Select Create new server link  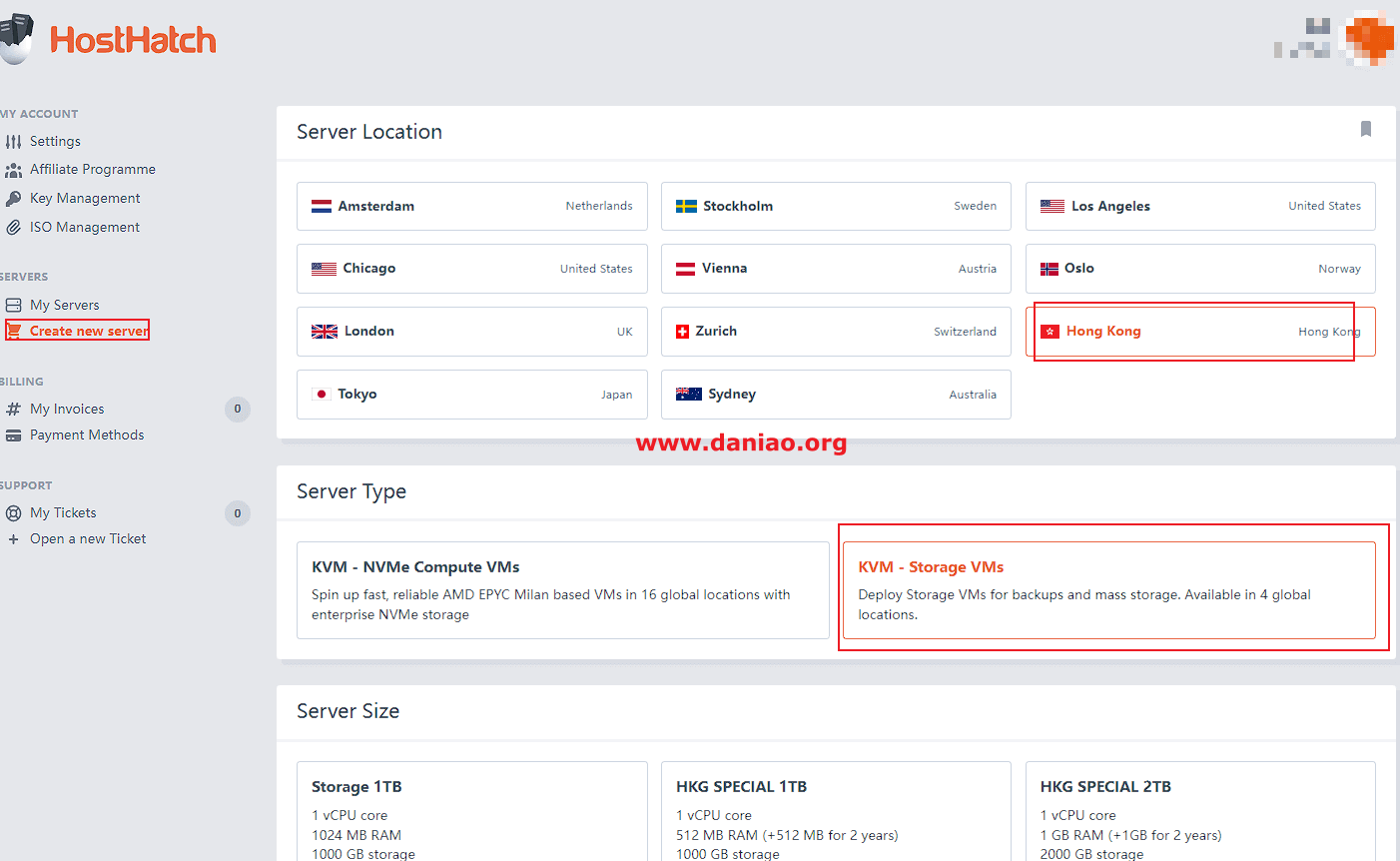pyautogui.click(x=89, y=331)
